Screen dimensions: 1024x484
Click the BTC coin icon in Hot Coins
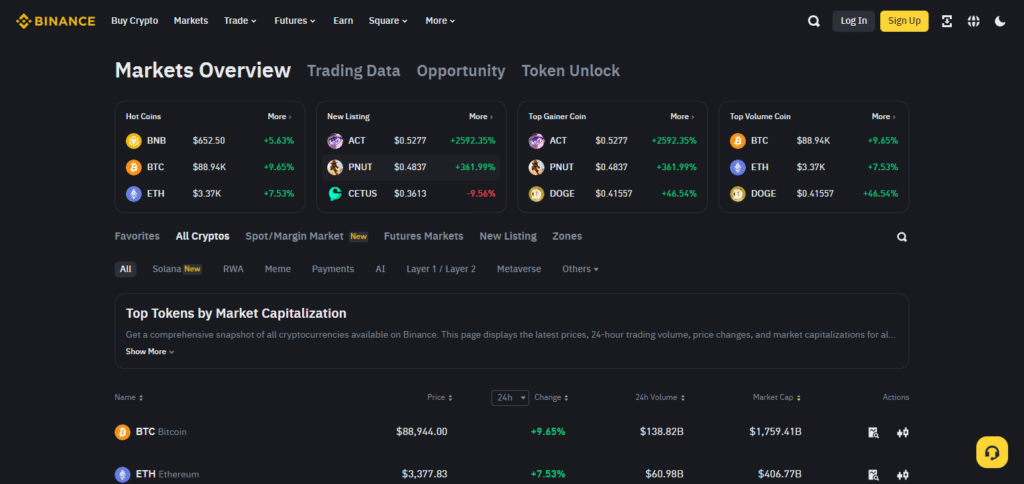coord(134,167)
